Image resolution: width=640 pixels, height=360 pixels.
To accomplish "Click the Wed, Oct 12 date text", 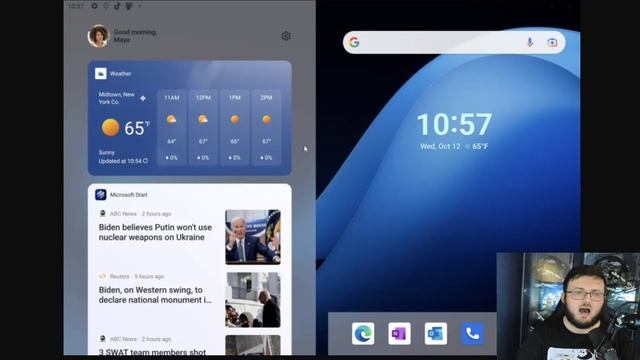I will coord(440,146).
